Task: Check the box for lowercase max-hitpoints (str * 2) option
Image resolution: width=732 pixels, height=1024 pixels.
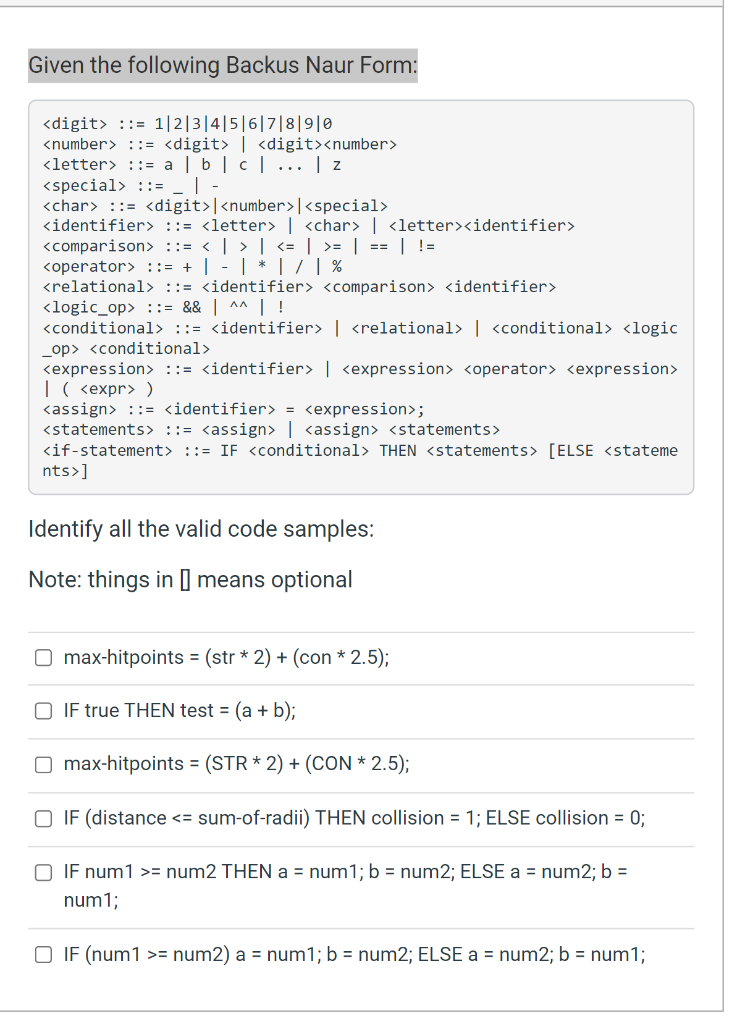Action: pos(44,658)
